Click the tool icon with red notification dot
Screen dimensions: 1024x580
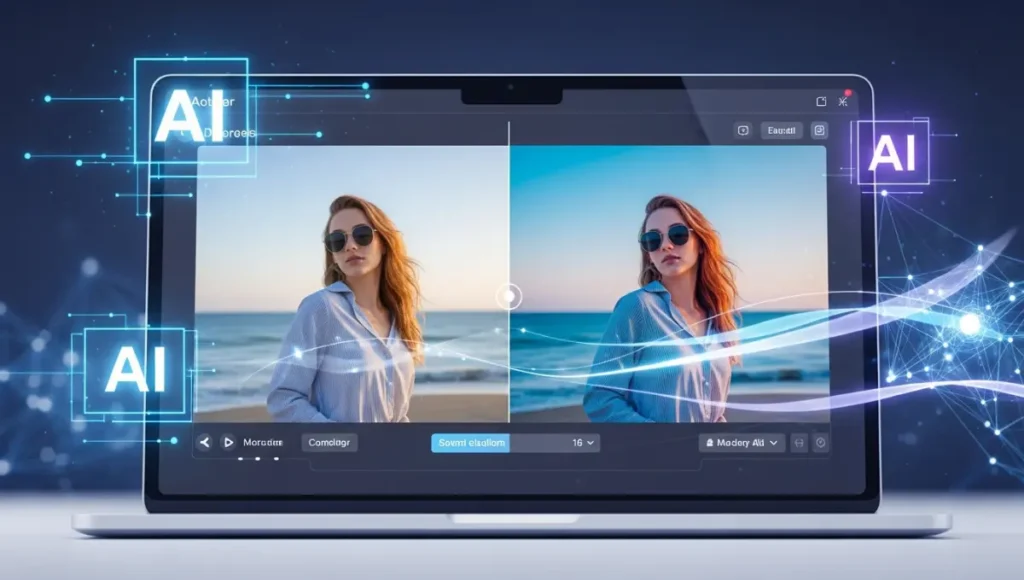843,101
